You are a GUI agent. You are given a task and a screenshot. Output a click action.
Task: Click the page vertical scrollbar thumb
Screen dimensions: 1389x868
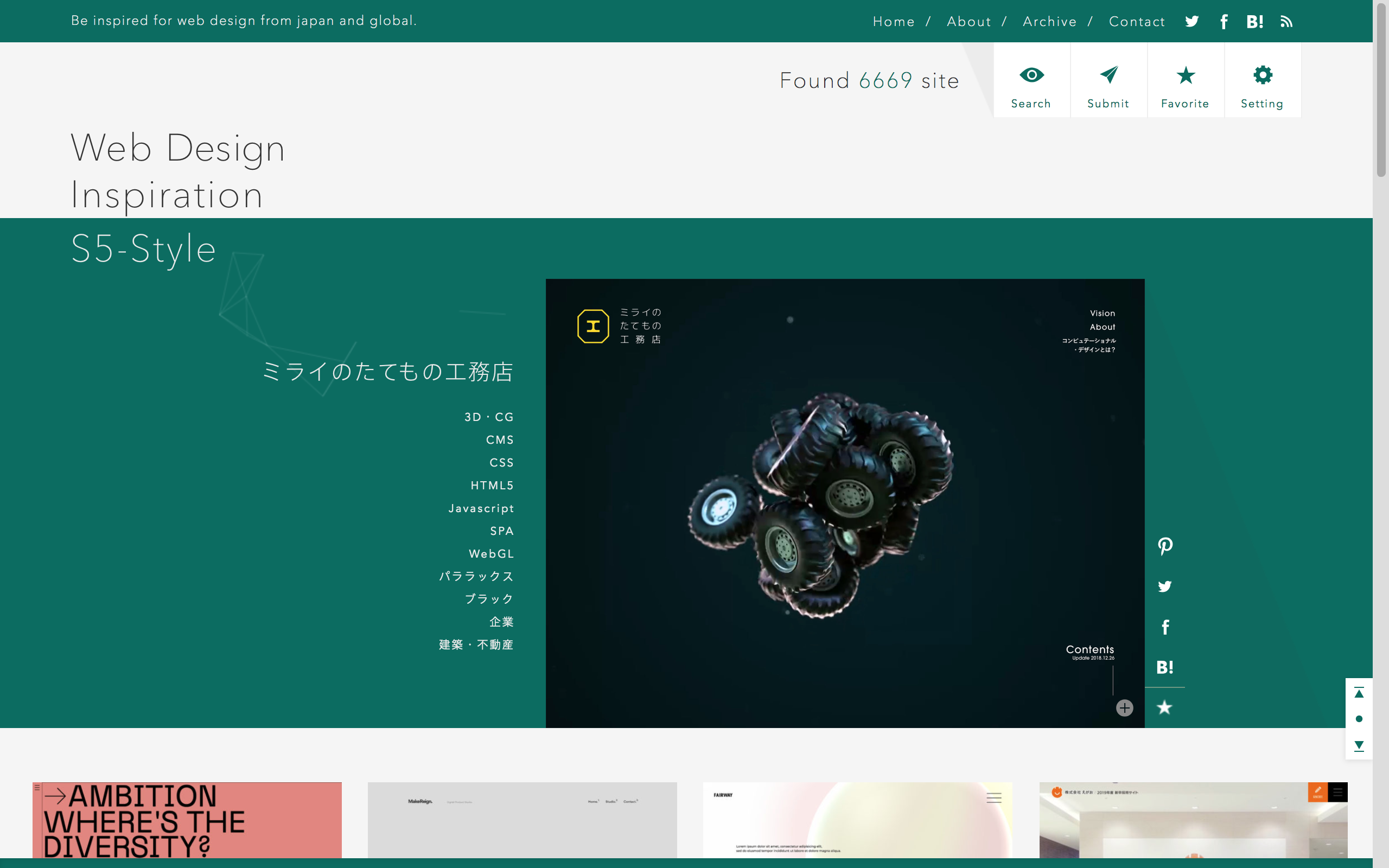(x=1381, y=89)
